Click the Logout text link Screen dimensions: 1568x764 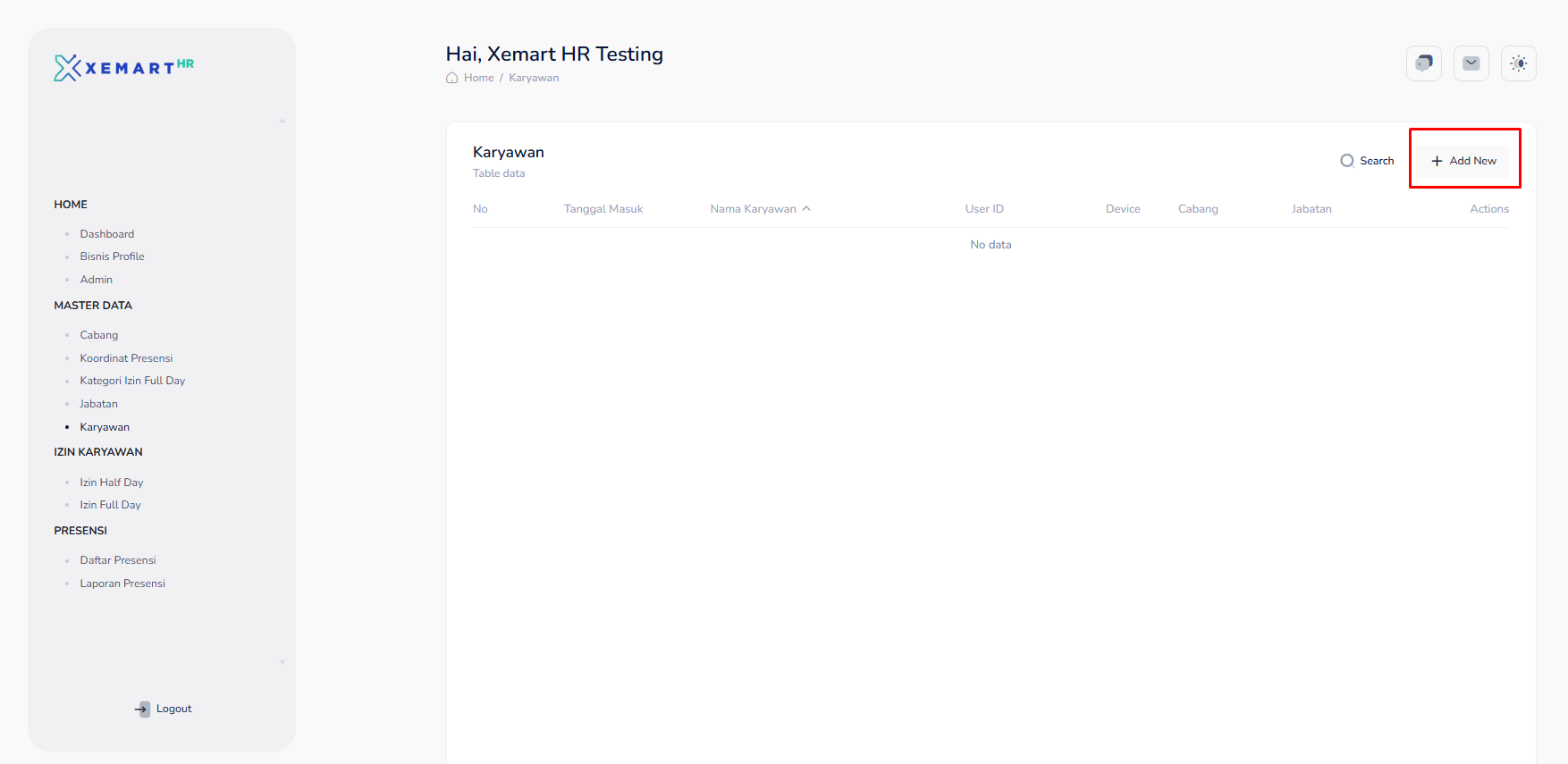173,709
